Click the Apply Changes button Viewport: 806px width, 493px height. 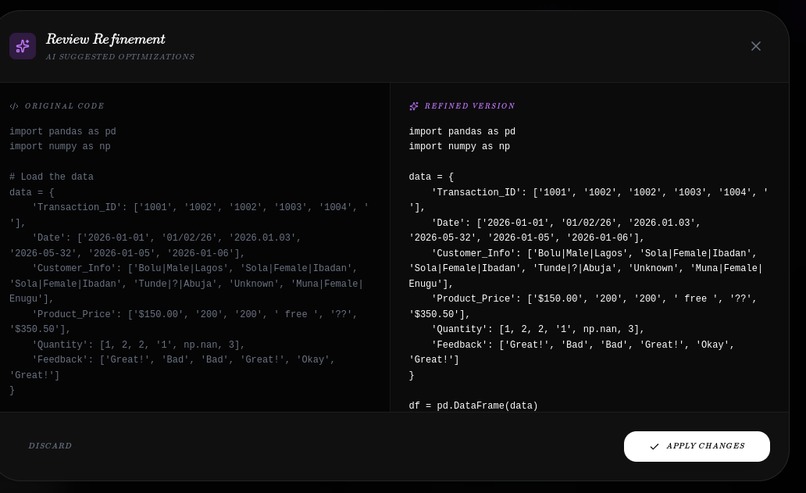(697, 446)
